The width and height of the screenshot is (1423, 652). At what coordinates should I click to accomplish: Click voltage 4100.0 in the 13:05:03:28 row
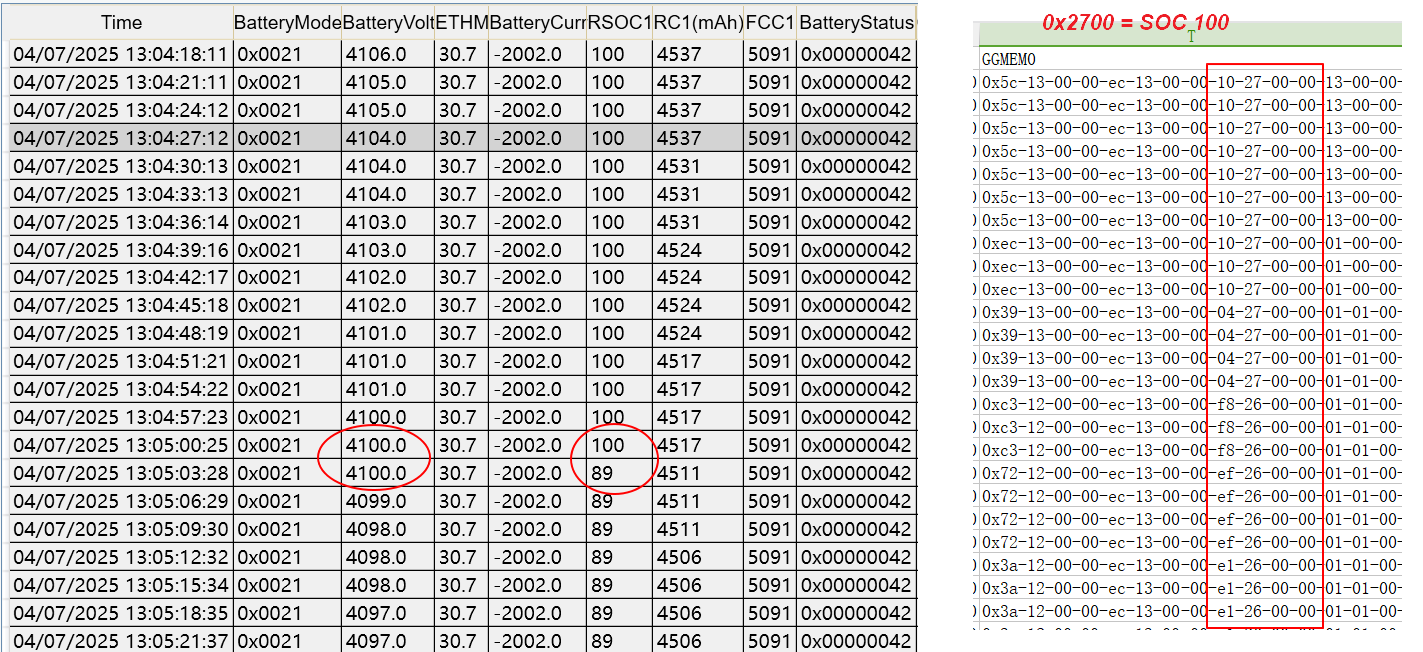[x=388, y=473]
